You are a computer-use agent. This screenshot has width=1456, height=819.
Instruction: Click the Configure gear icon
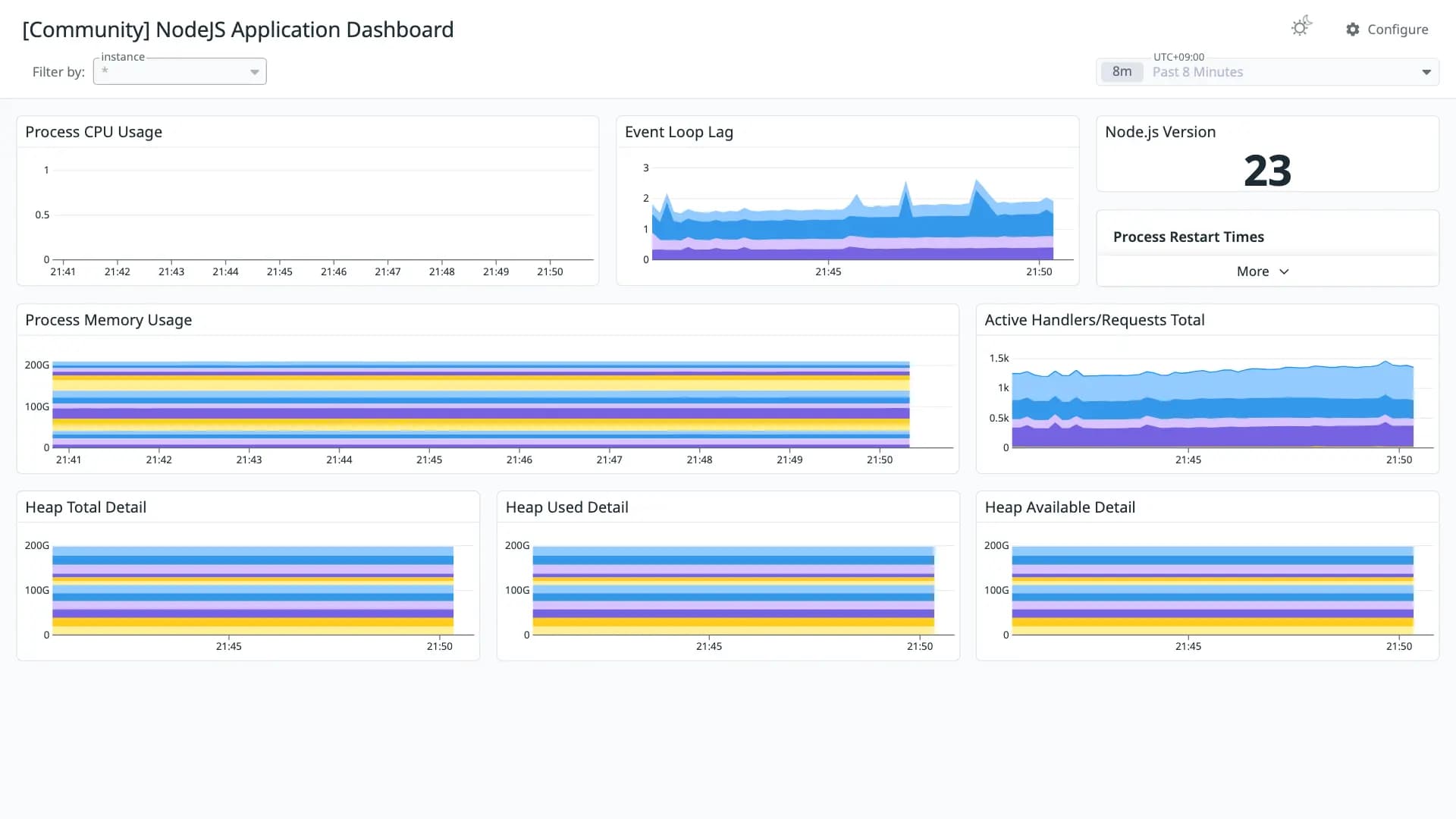coord(1353,29)
